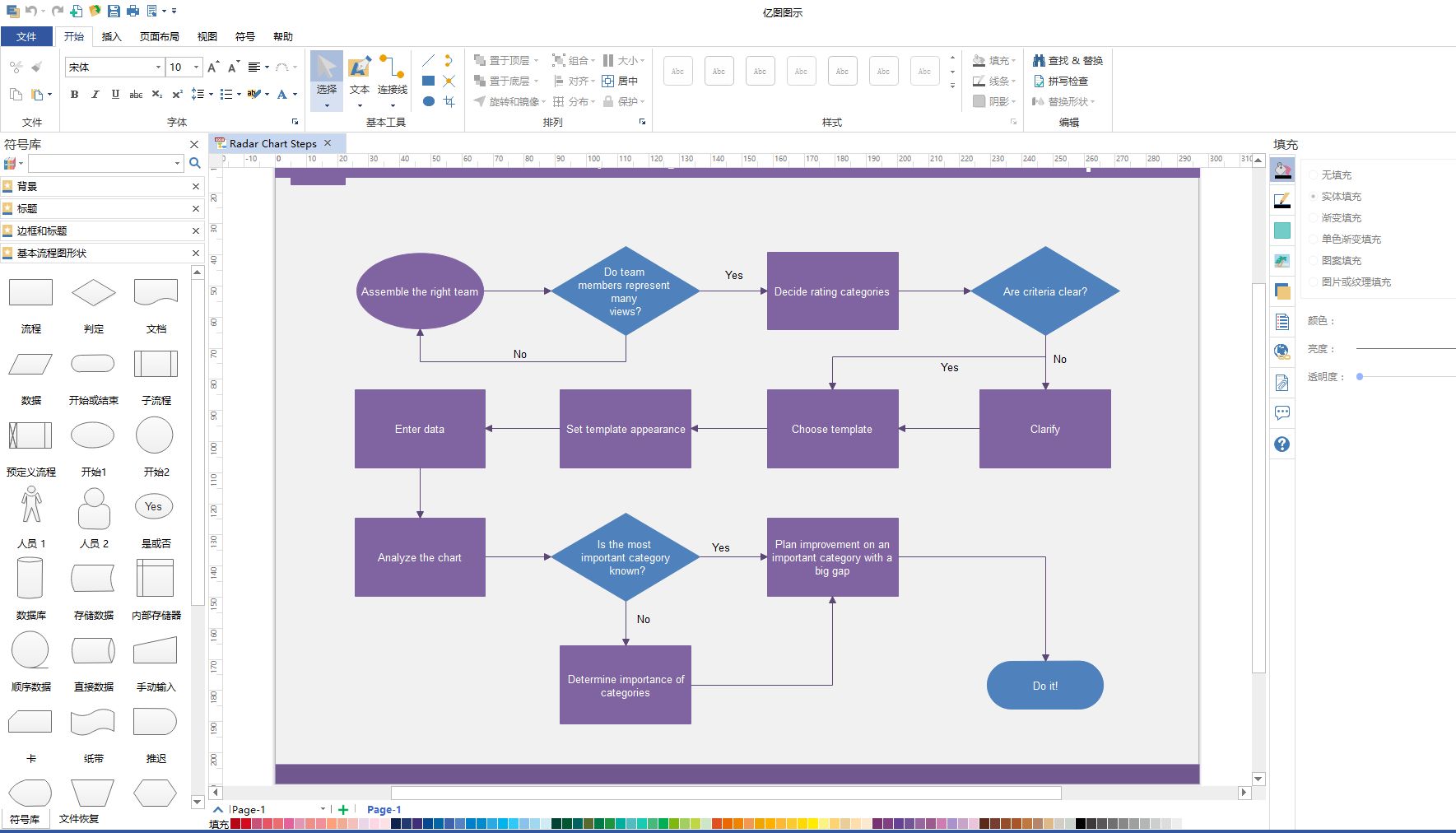Viewport: 1456px width, 833px height.
Task: Click 查找 & 替换 button
Action: pyautogui.click(x=1068, y=61)
